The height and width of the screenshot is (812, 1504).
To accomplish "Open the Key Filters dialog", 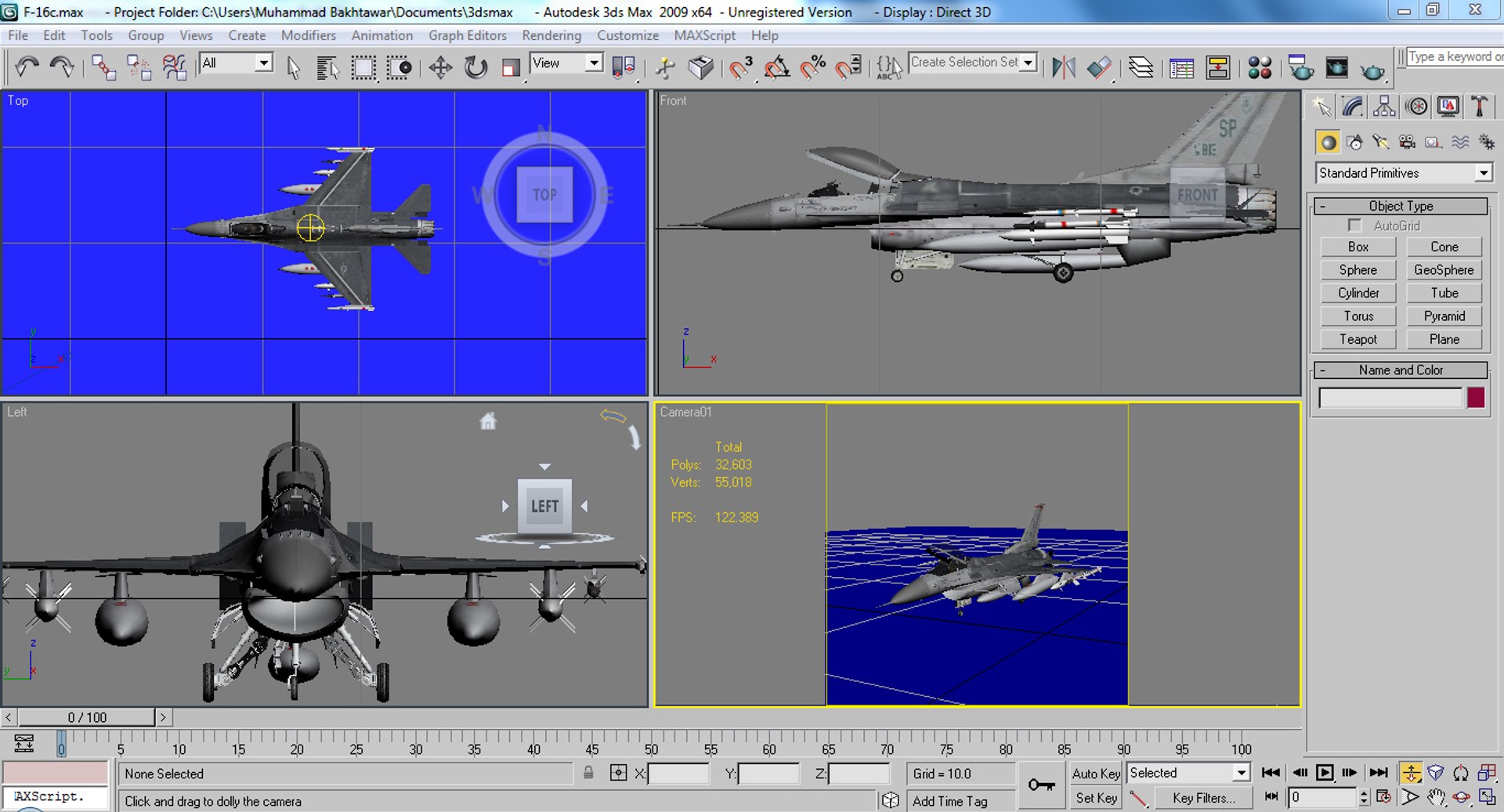I will [1203, 798].
